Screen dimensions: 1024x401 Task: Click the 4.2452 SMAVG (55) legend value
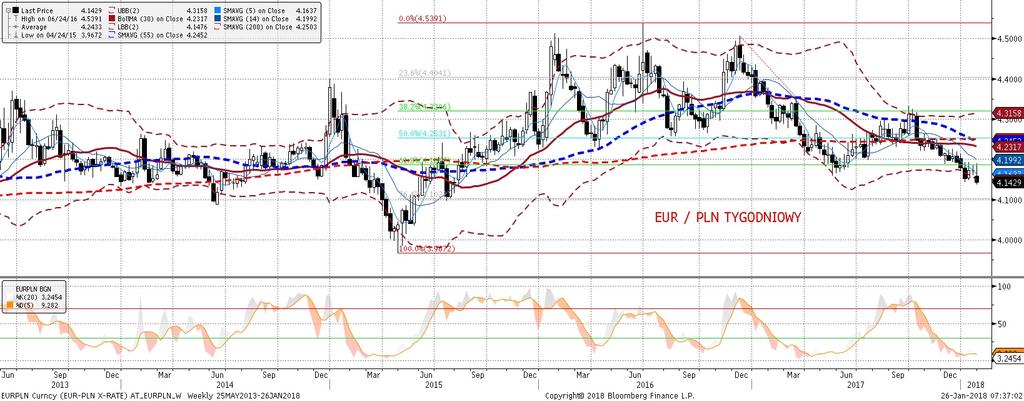point(197,35)
